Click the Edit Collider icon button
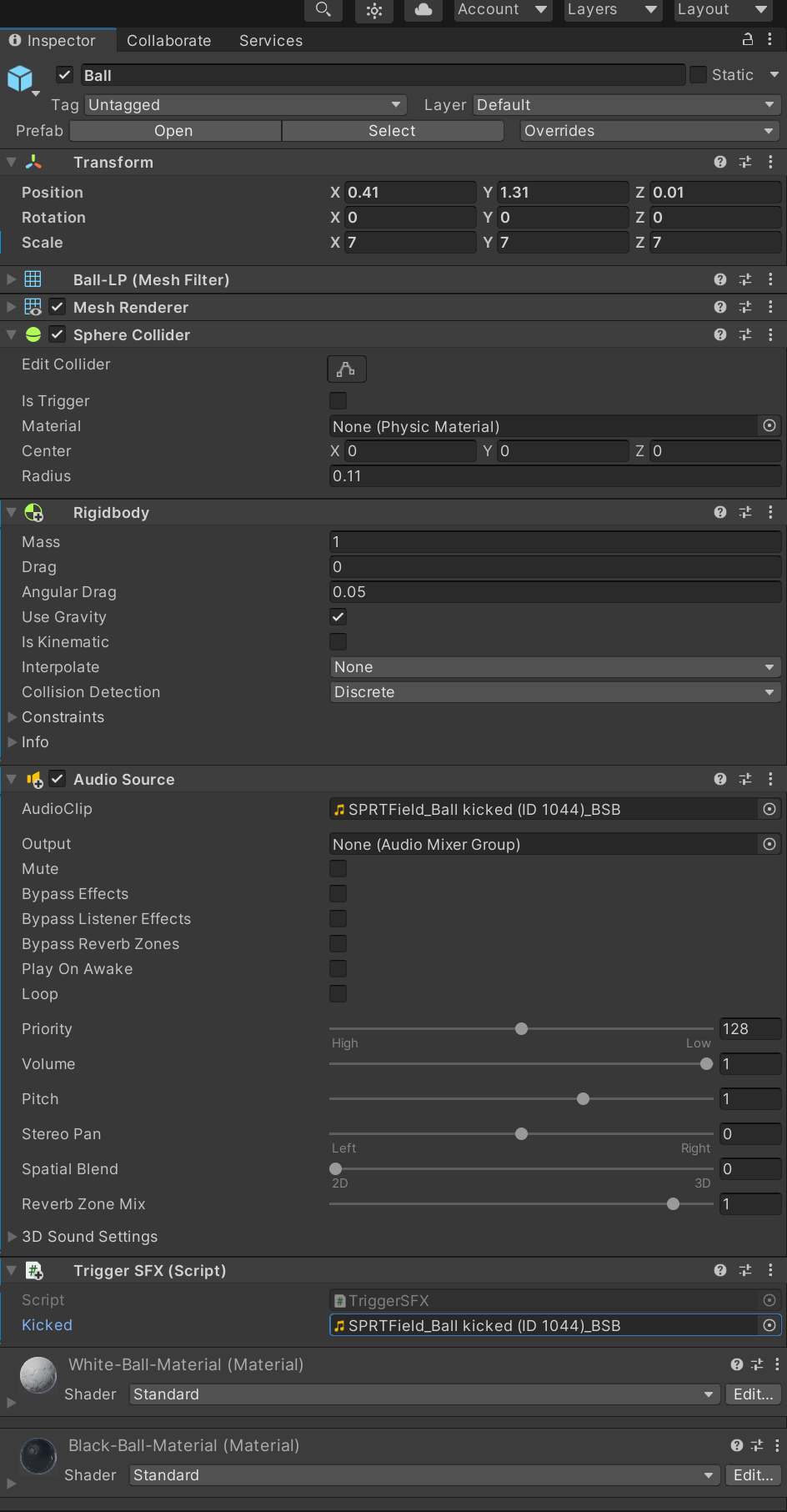The width and height of the screenshot is (787, 1512). coord(346,369)
